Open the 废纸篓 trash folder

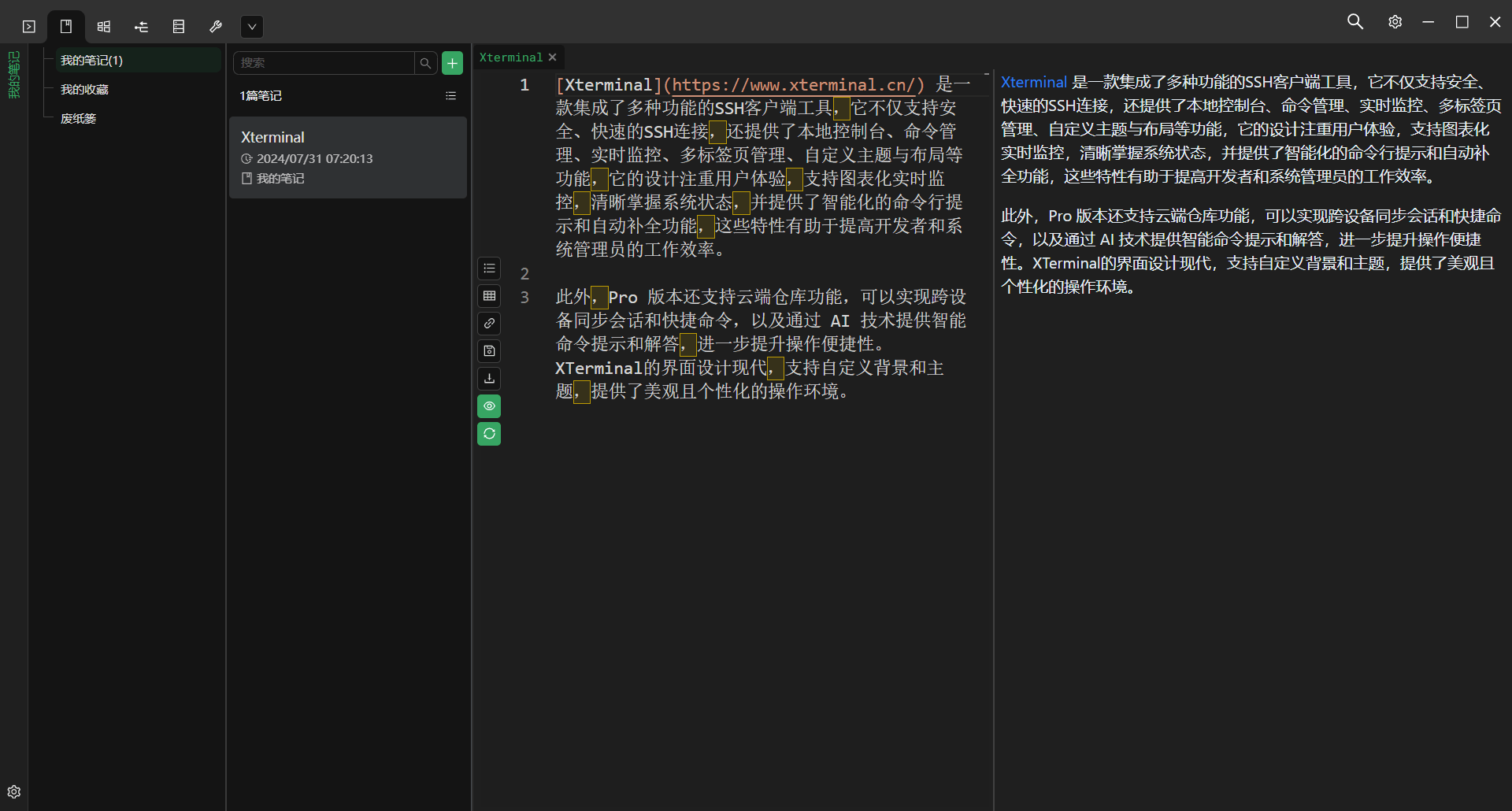click(79, 119)
